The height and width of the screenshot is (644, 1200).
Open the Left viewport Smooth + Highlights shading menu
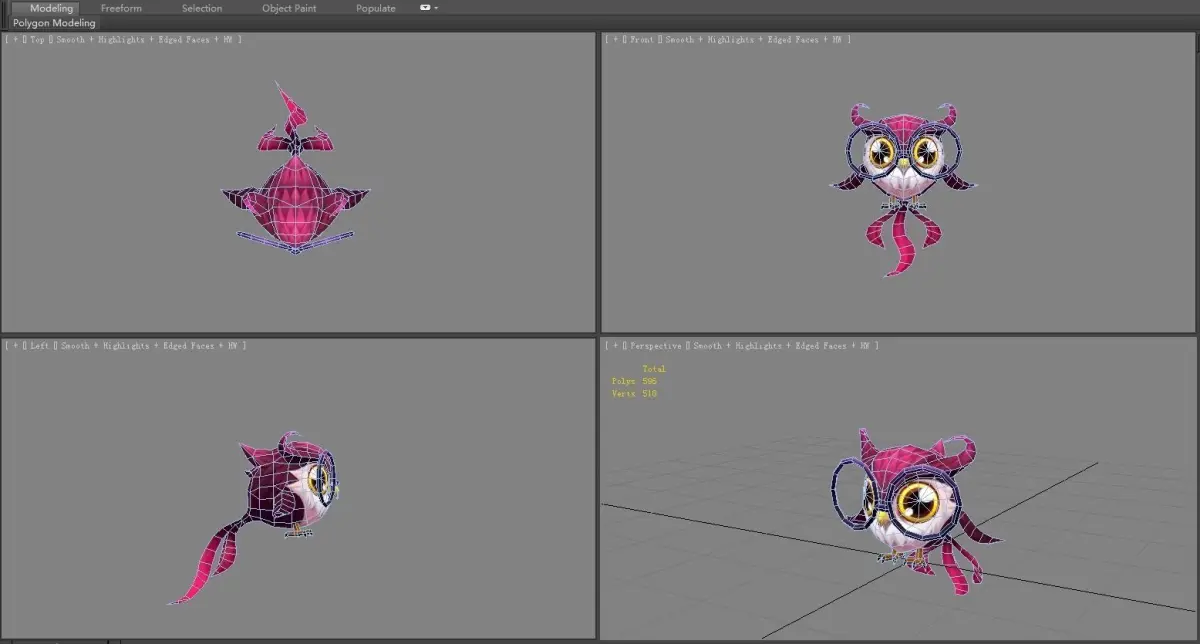click(152, 346)
